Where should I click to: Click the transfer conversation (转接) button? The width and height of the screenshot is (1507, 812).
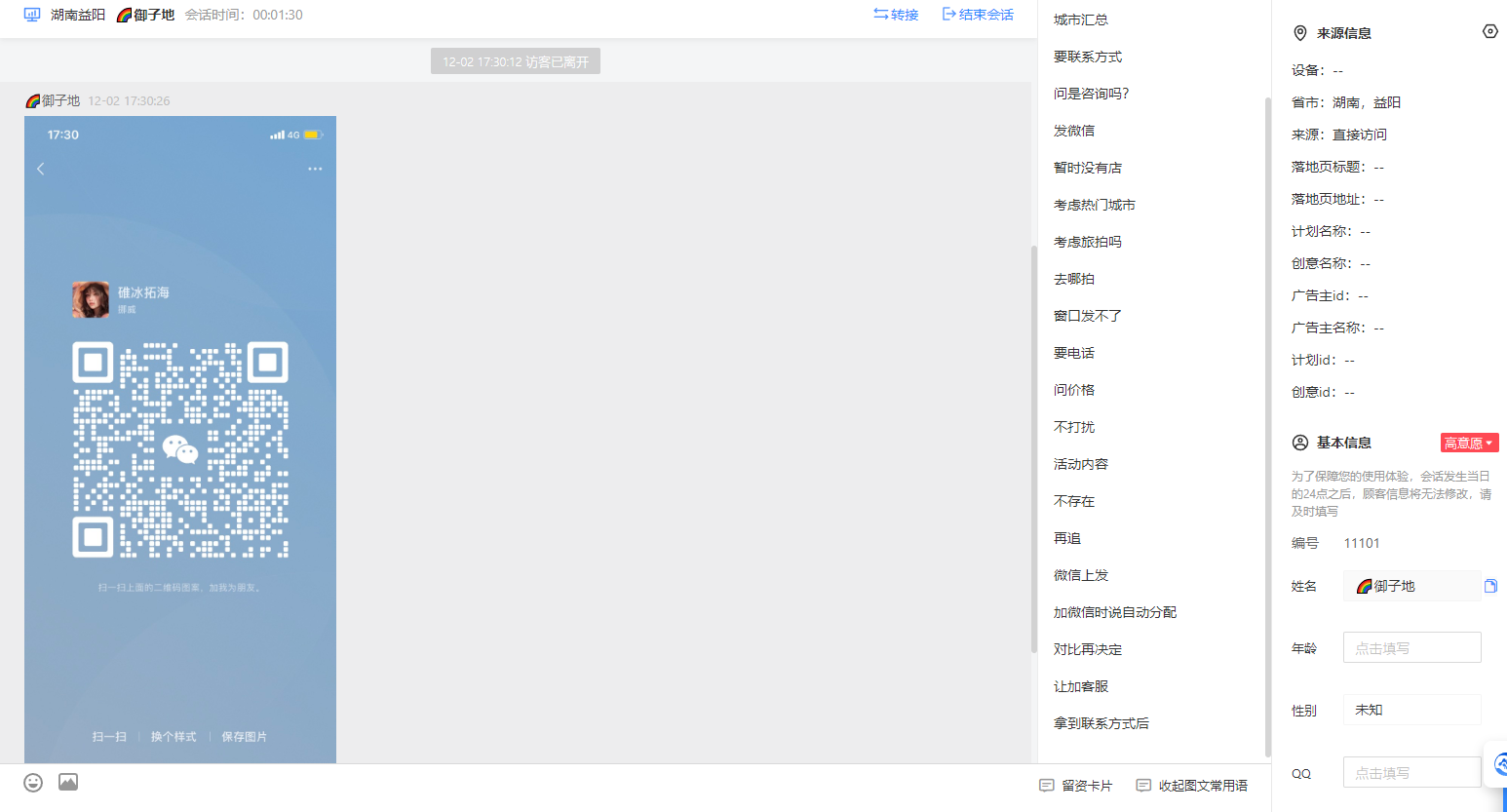point(896,15)
